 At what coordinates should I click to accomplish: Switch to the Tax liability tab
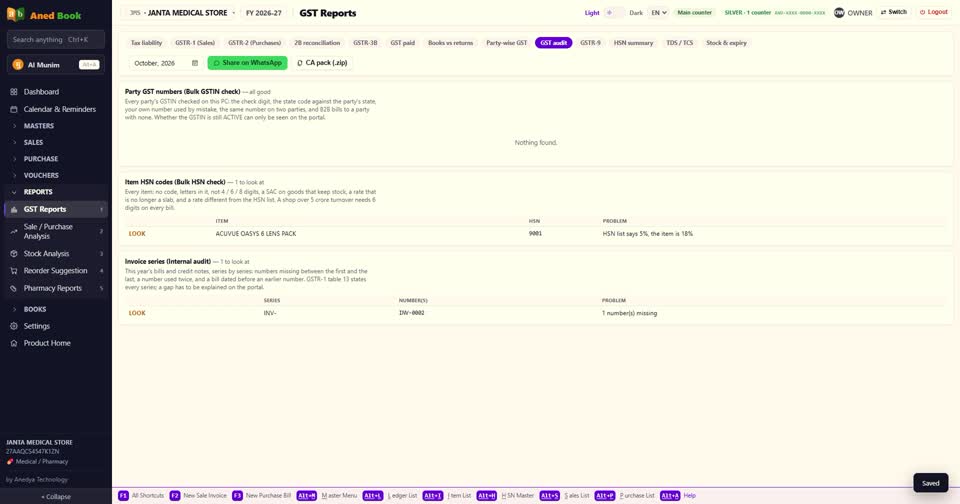146,43
